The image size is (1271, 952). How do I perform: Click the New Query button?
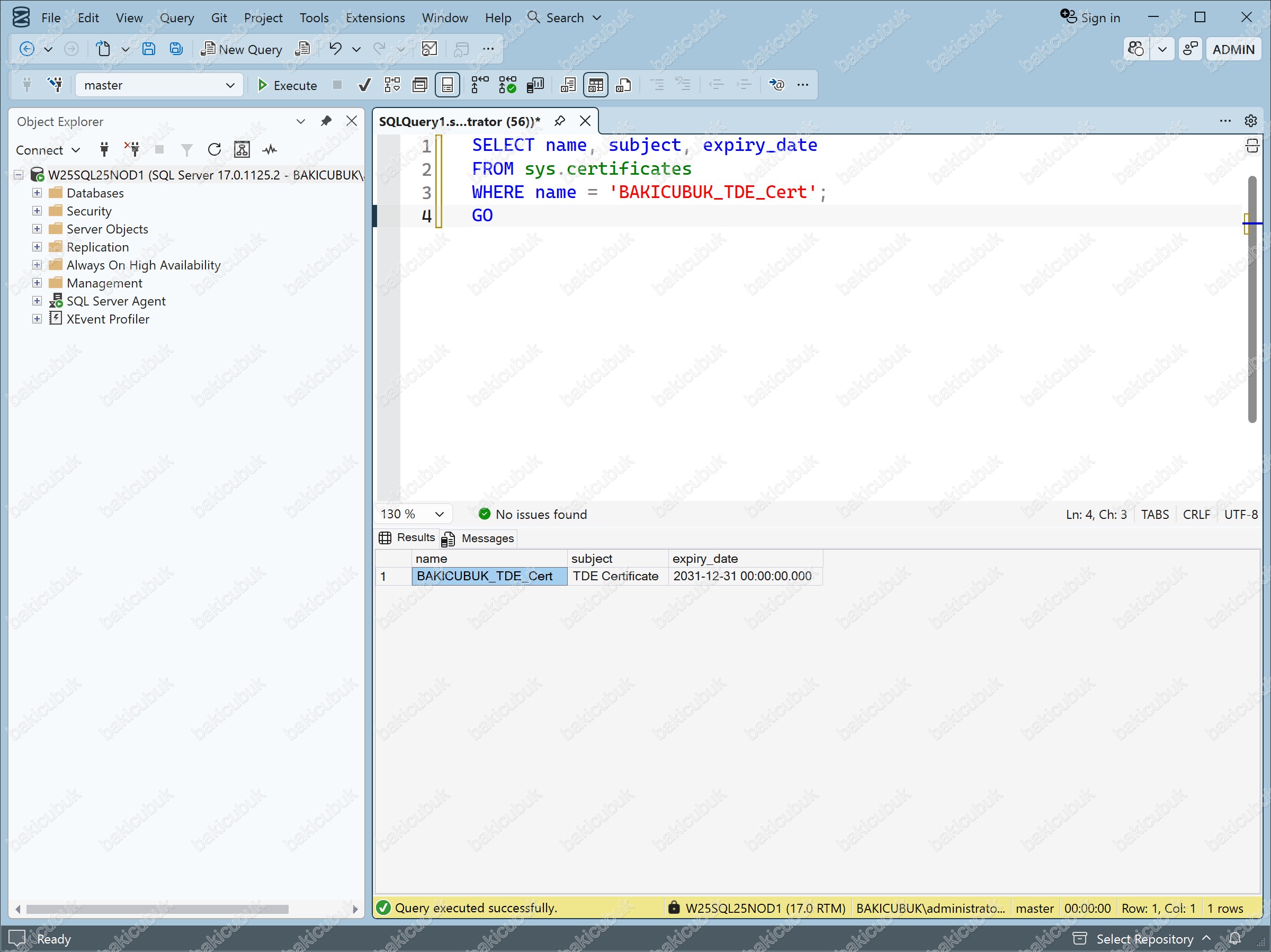[x=241, y=49]
